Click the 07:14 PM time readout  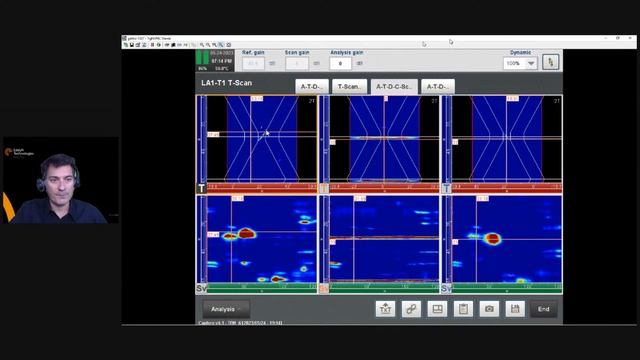click(x=222, y=61)
